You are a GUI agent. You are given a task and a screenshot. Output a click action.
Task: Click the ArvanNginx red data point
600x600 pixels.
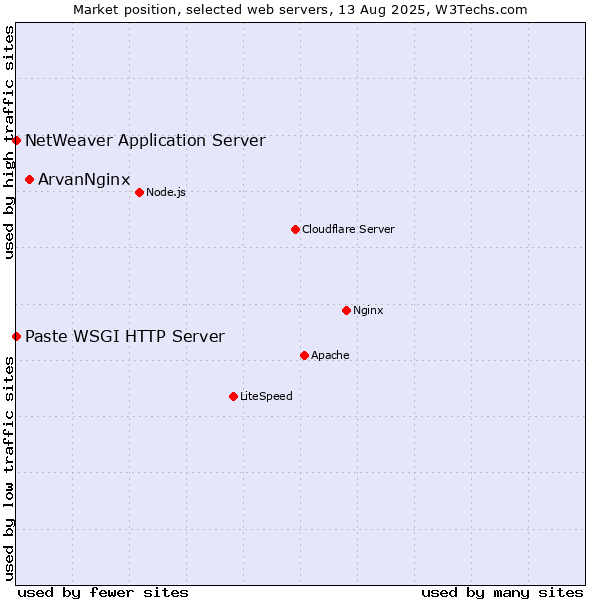[29, 179]
